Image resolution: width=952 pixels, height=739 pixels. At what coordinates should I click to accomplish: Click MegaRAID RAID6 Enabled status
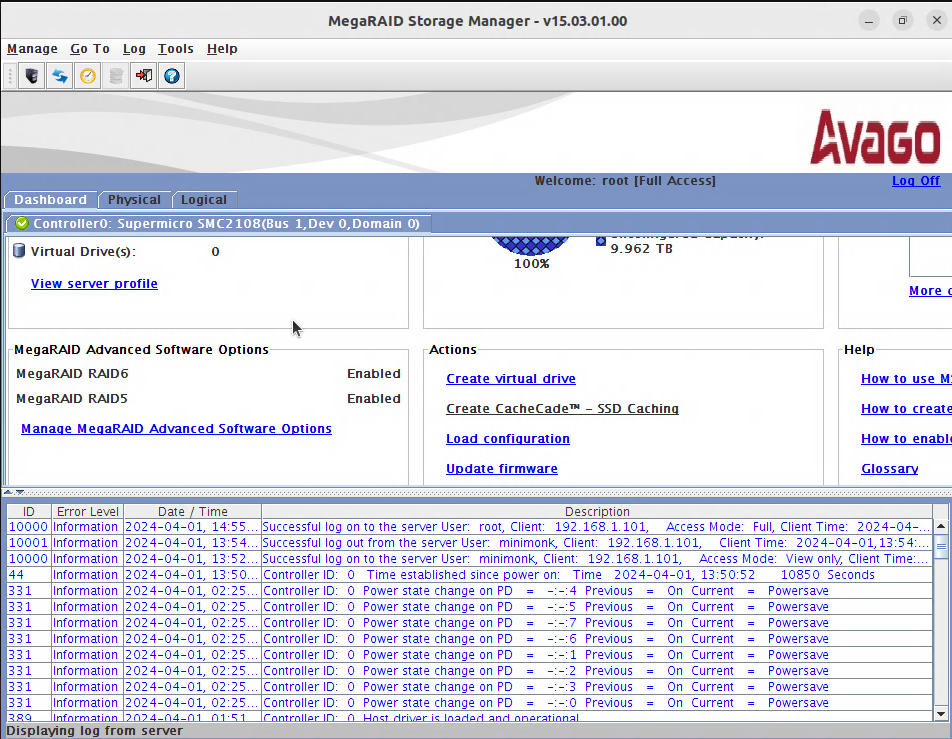[373, 373]
